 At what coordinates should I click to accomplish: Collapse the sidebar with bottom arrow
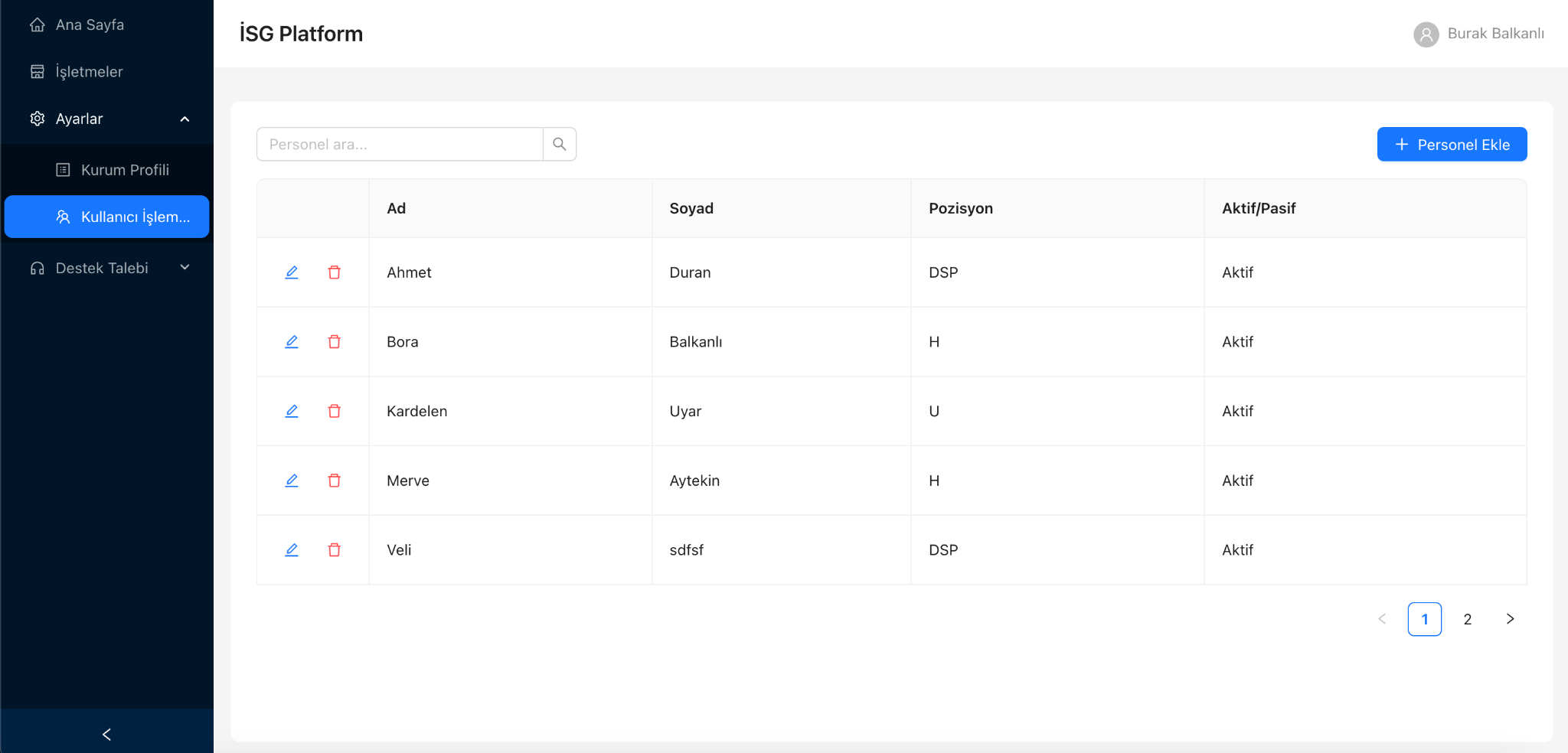click(x=106, y=734)
